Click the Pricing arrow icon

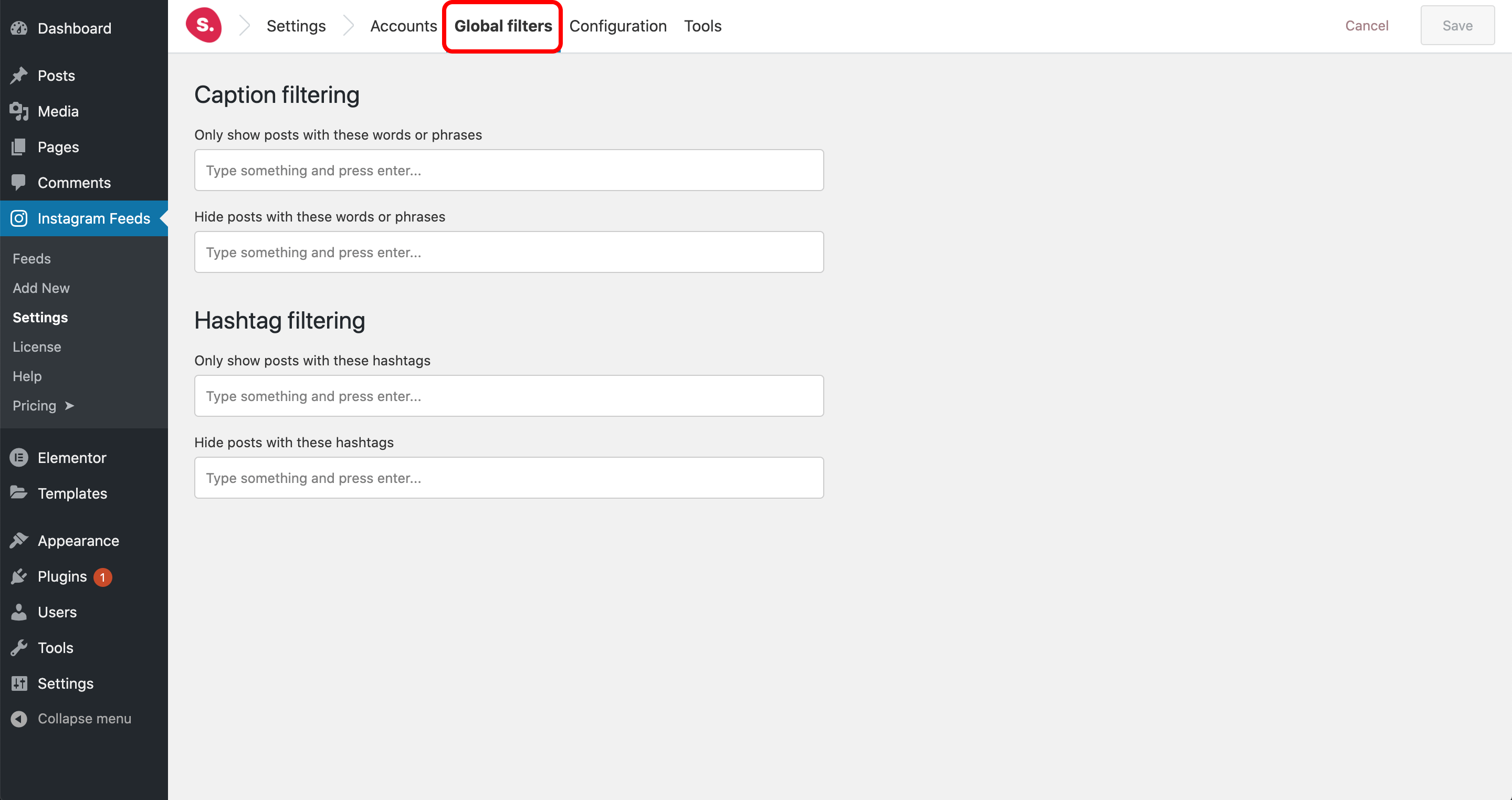[69, 406]
